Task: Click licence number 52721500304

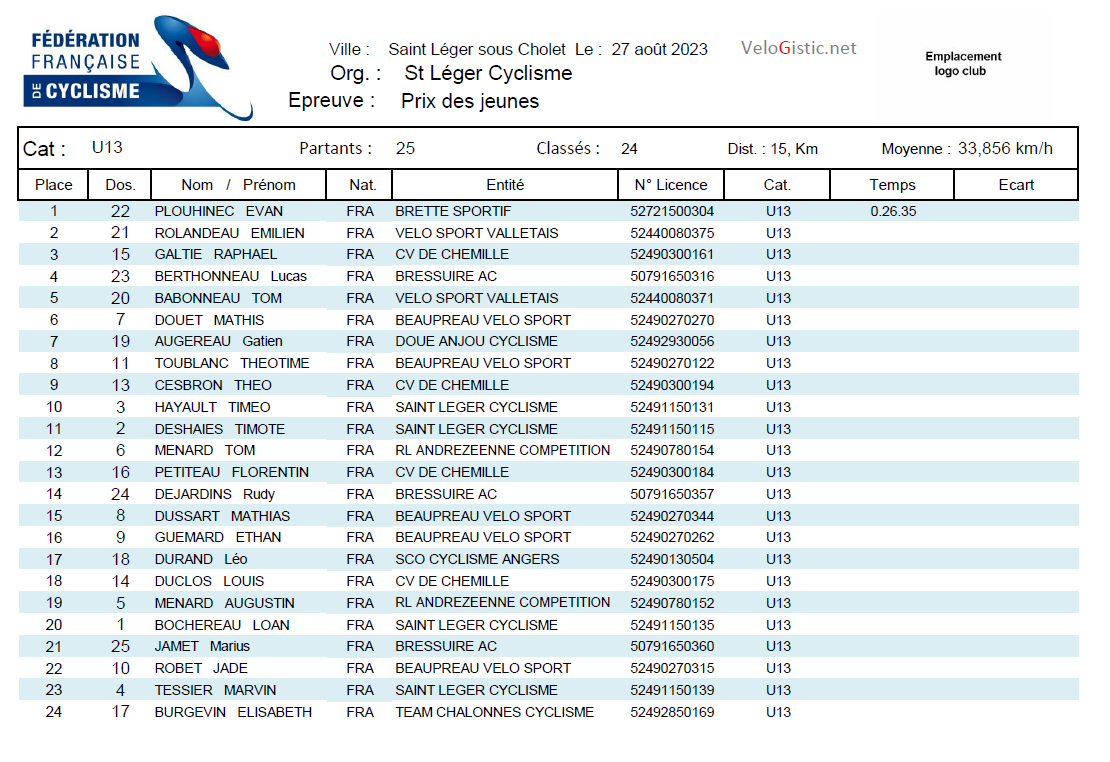Action: coord(672,211)
